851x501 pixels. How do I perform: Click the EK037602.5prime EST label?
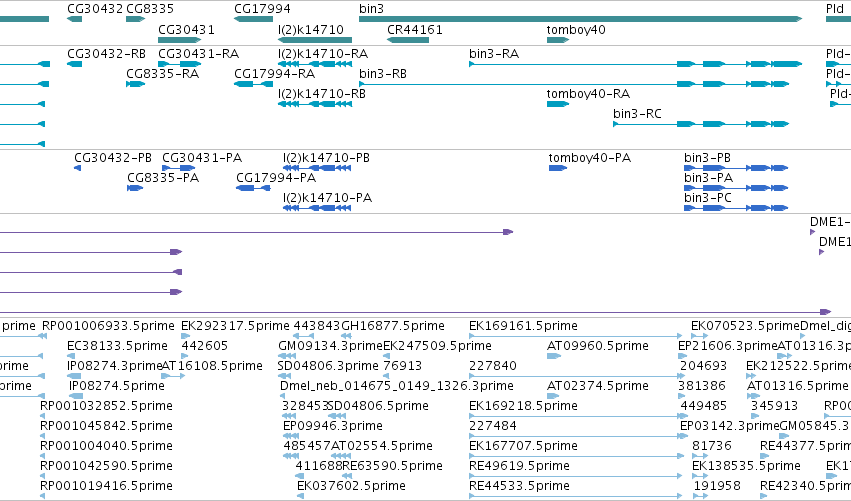351,486
